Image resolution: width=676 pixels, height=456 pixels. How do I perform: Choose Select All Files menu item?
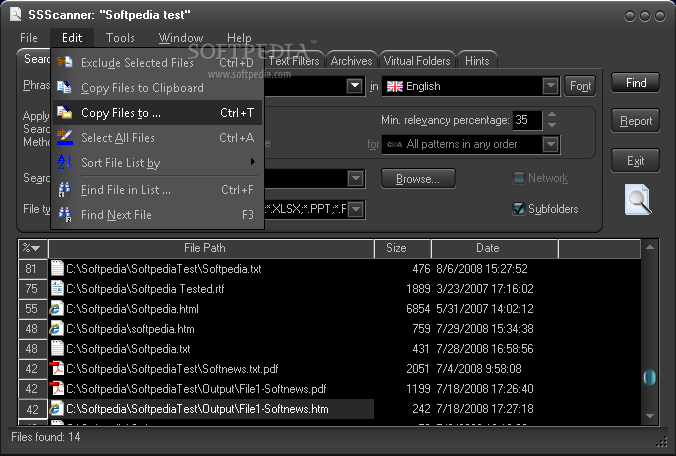pyautogui.click(x=157, y=137)
